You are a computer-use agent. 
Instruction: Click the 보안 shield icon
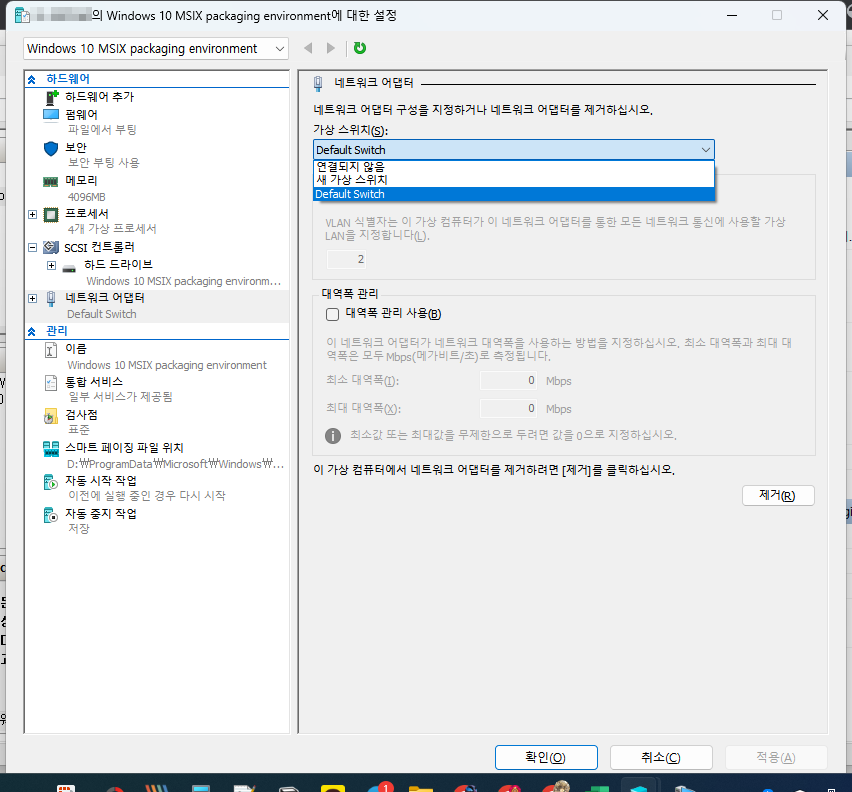tap(51, 148)
